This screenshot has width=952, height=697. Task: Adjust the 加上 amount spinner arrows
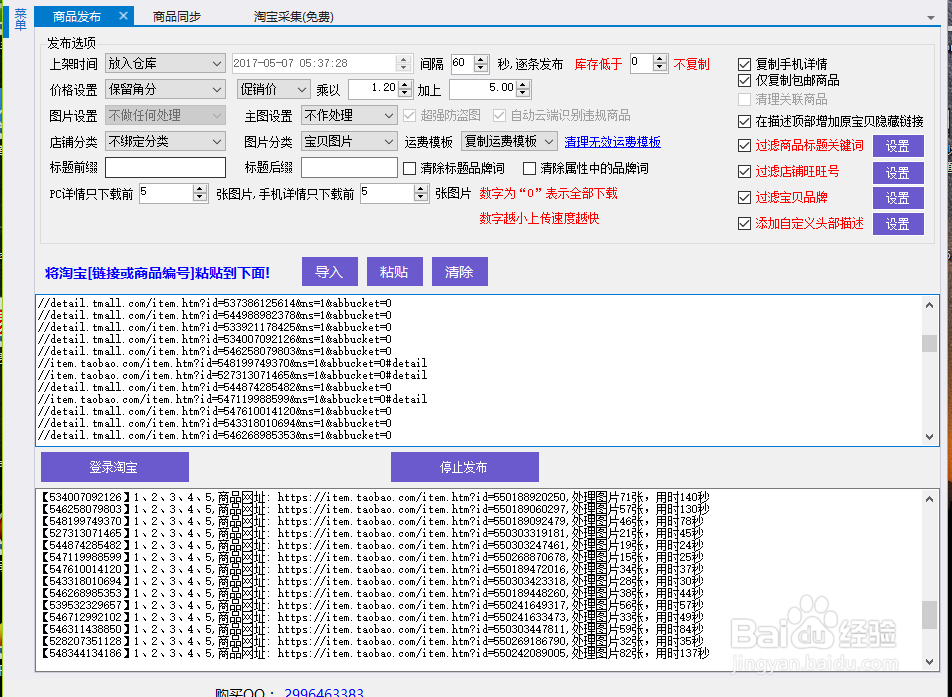tap(524, 89)
